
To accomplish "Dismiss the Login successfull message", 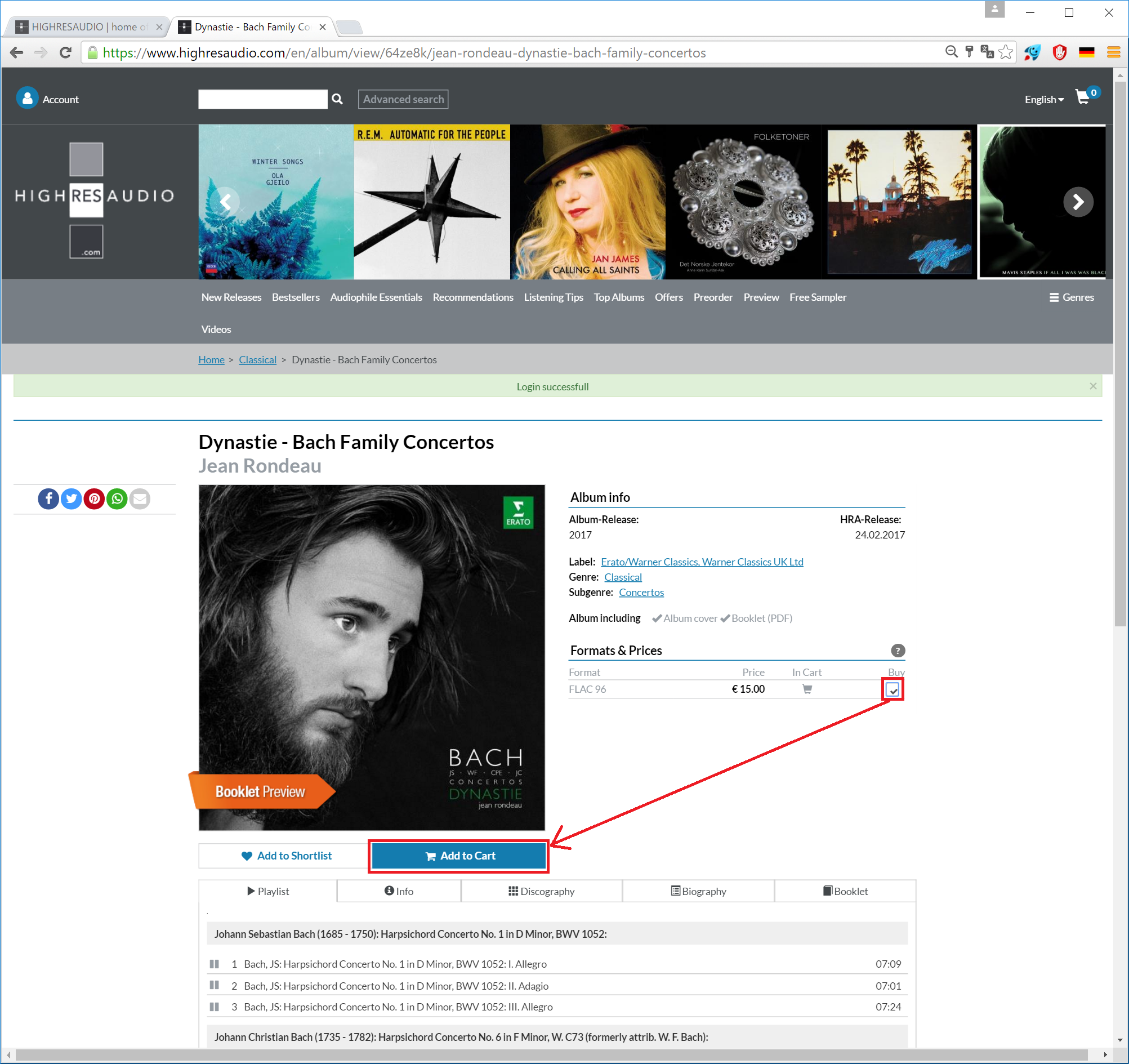I will click(x=1092, y=386).
